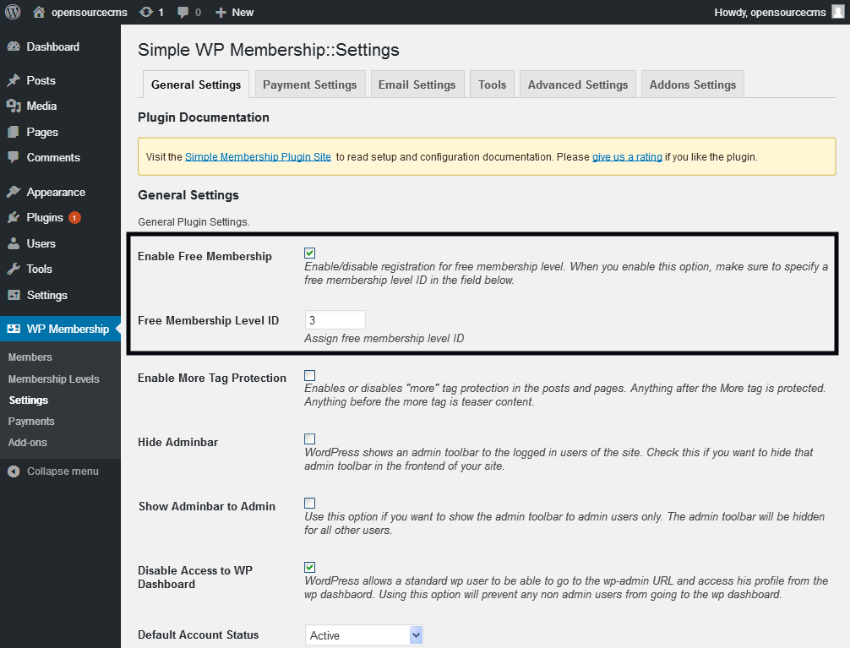Click the WordPress logo icon
The image size is (850, 648).
pyautogui.click(x=12, y=12)
